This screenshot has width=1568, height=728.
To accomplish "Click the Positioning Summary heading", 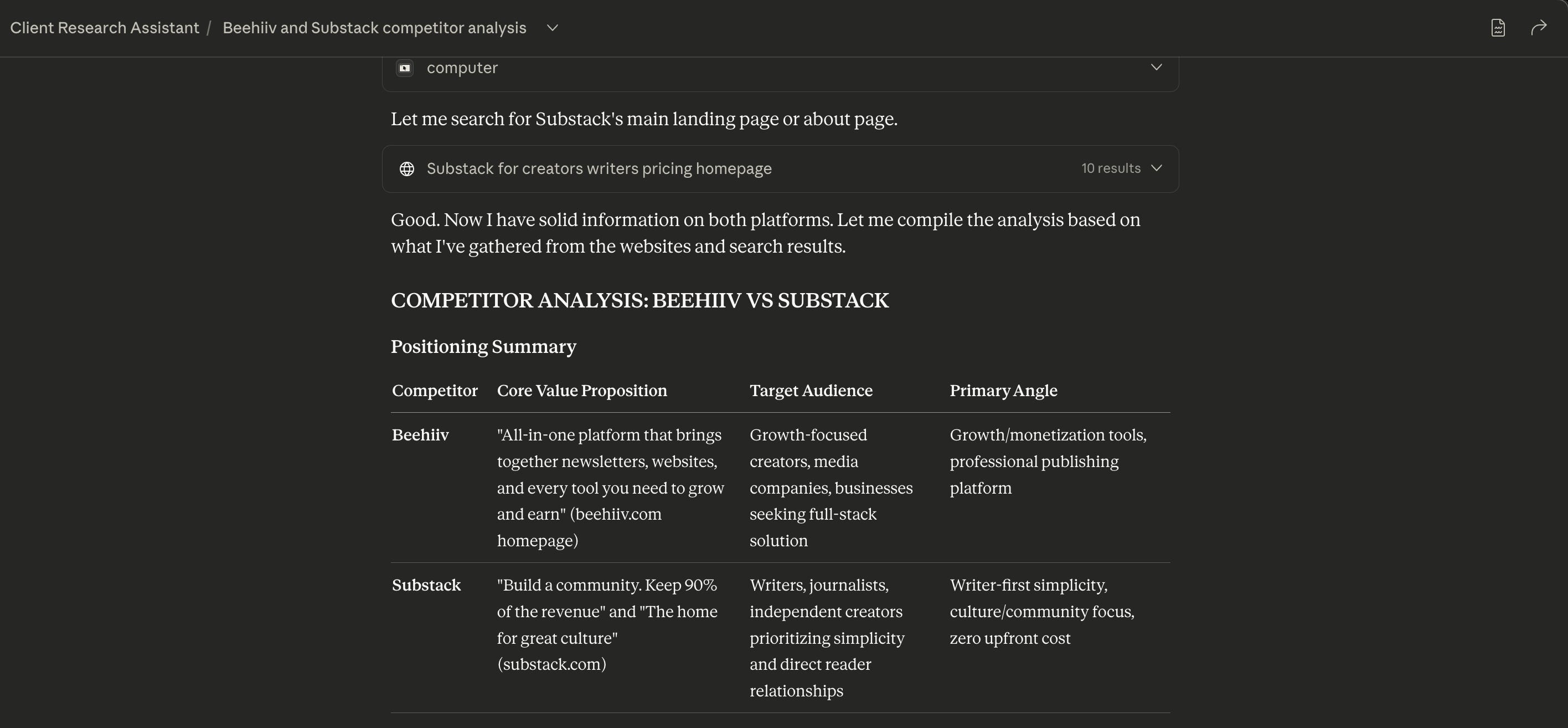I will pos(483,347).
